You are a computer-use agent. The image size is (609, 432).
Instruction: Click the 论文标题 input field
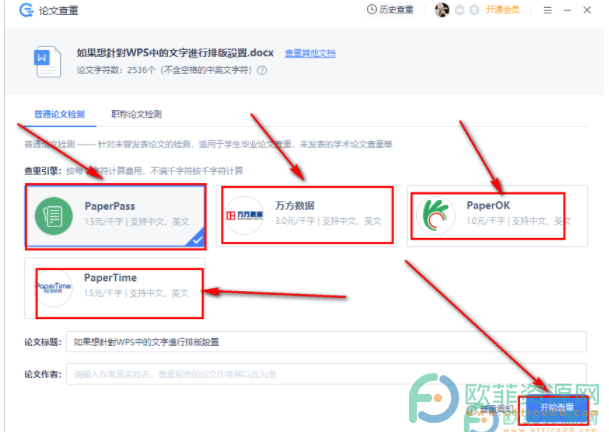pos(326,342)
